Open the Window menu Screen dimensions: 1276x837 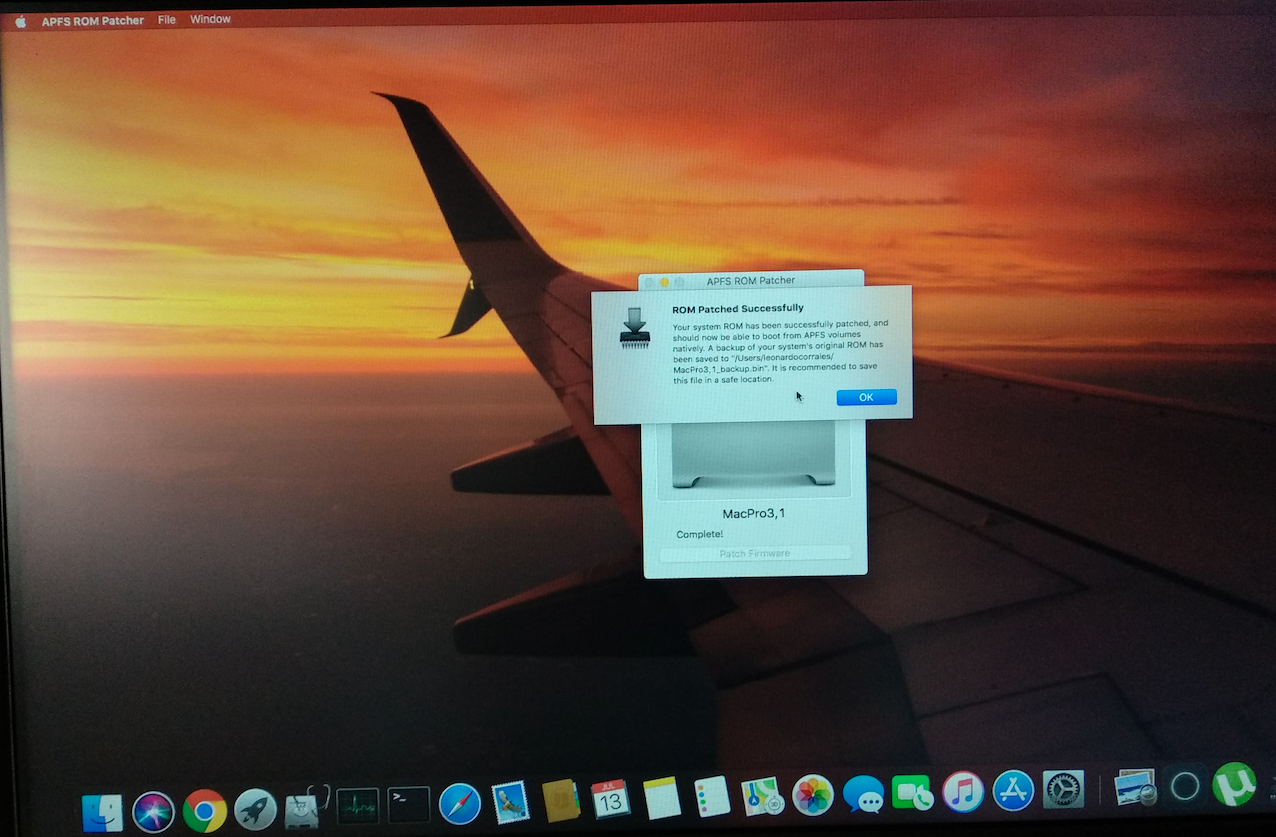[210, 19]
